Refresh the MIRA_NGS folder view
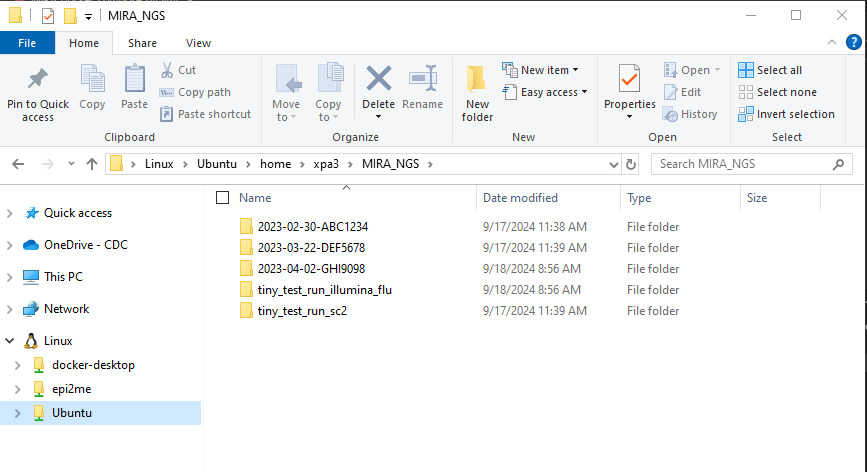 pos(630,164)
